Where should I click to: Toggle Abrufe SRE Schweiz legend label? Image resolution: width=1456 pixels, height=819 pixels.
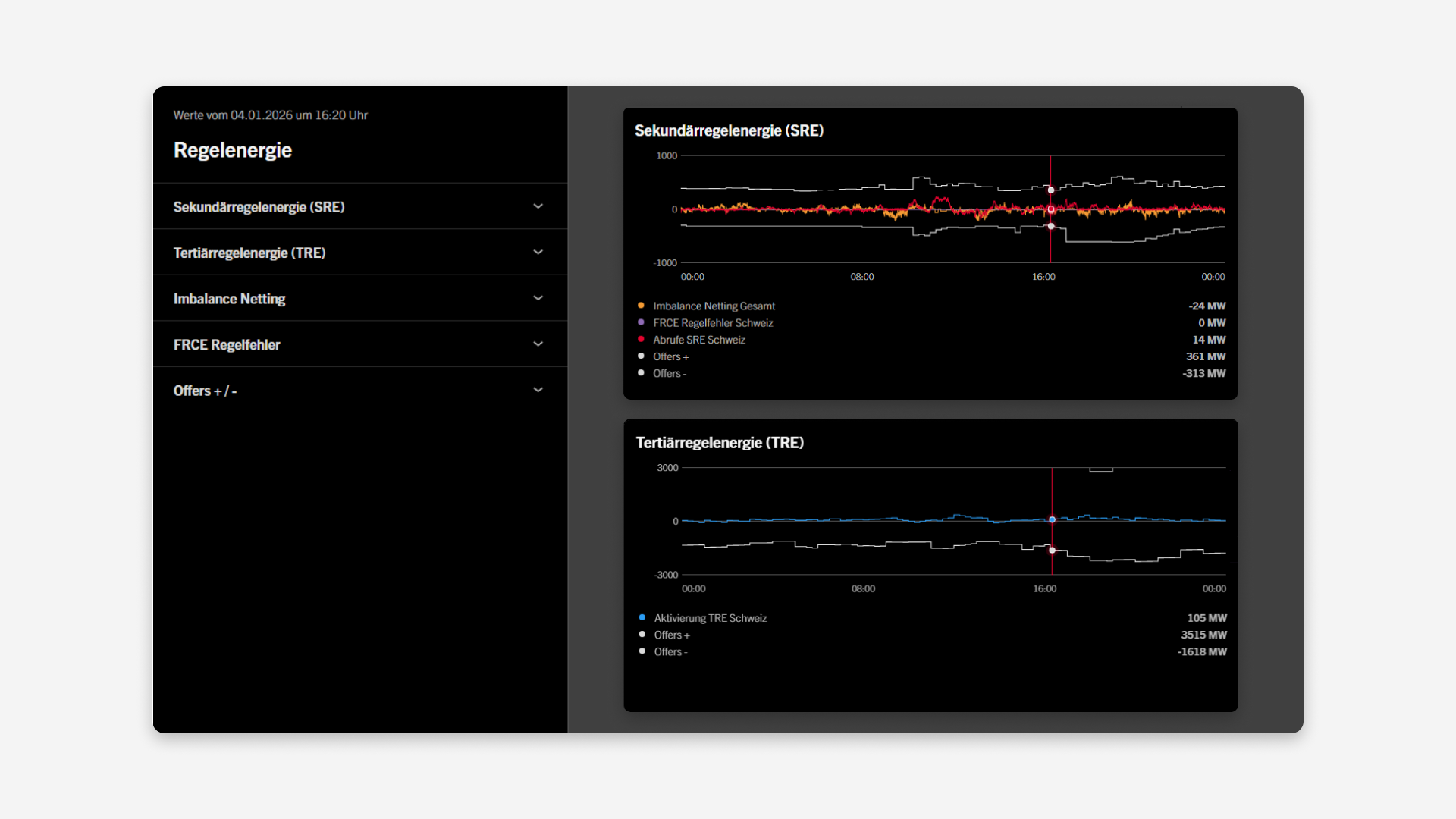(x=699, y=340)
